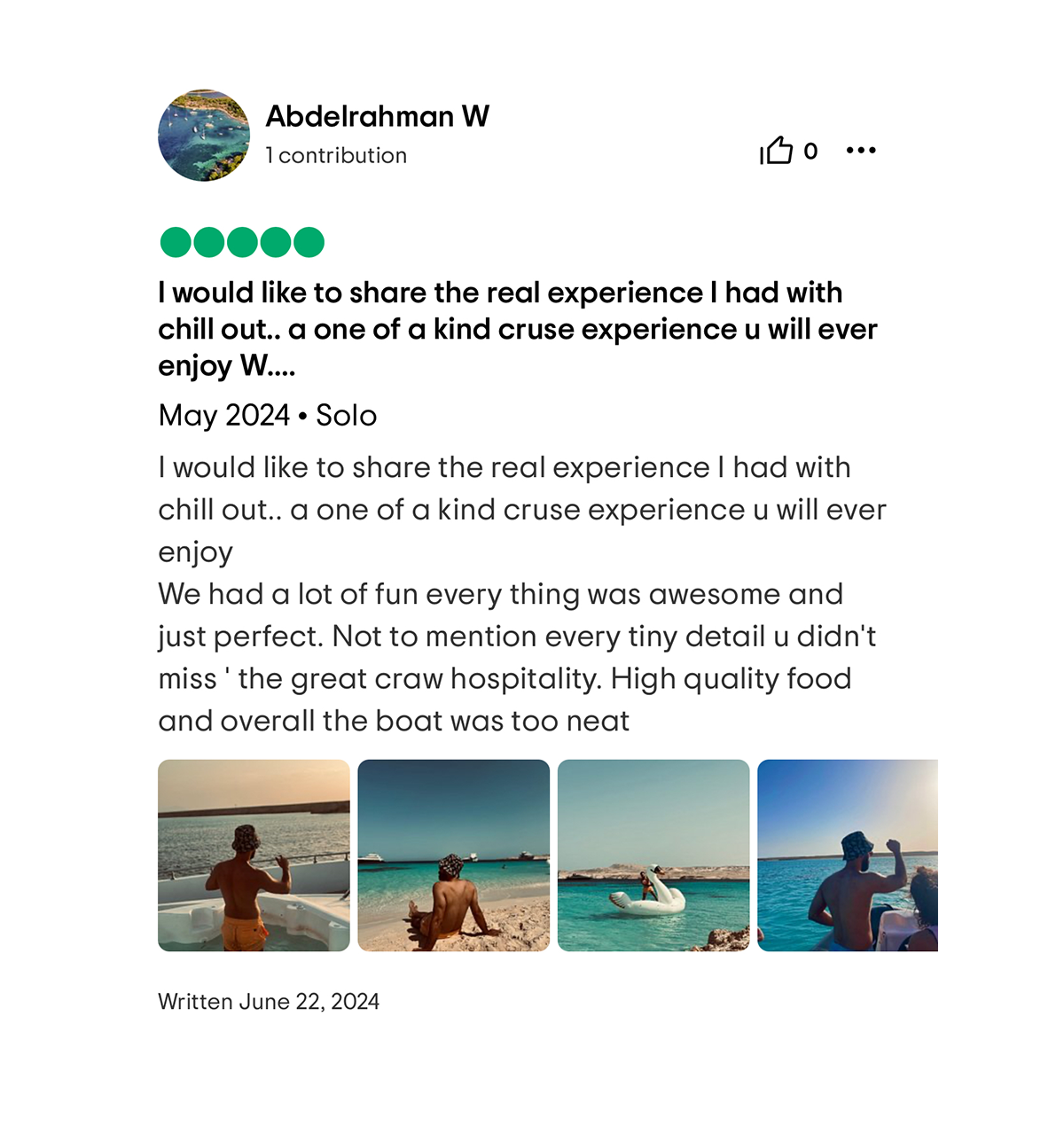The image size is (1064, 1141).
Task: Open photo of man standing on boat deck
Action: tap(254, 856)
